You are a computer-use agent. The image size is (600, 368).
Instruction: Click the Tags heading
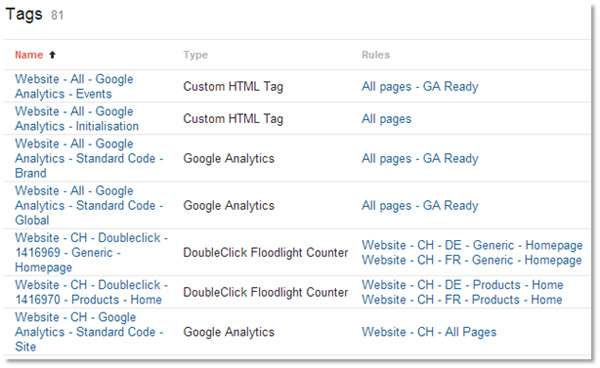24,14
